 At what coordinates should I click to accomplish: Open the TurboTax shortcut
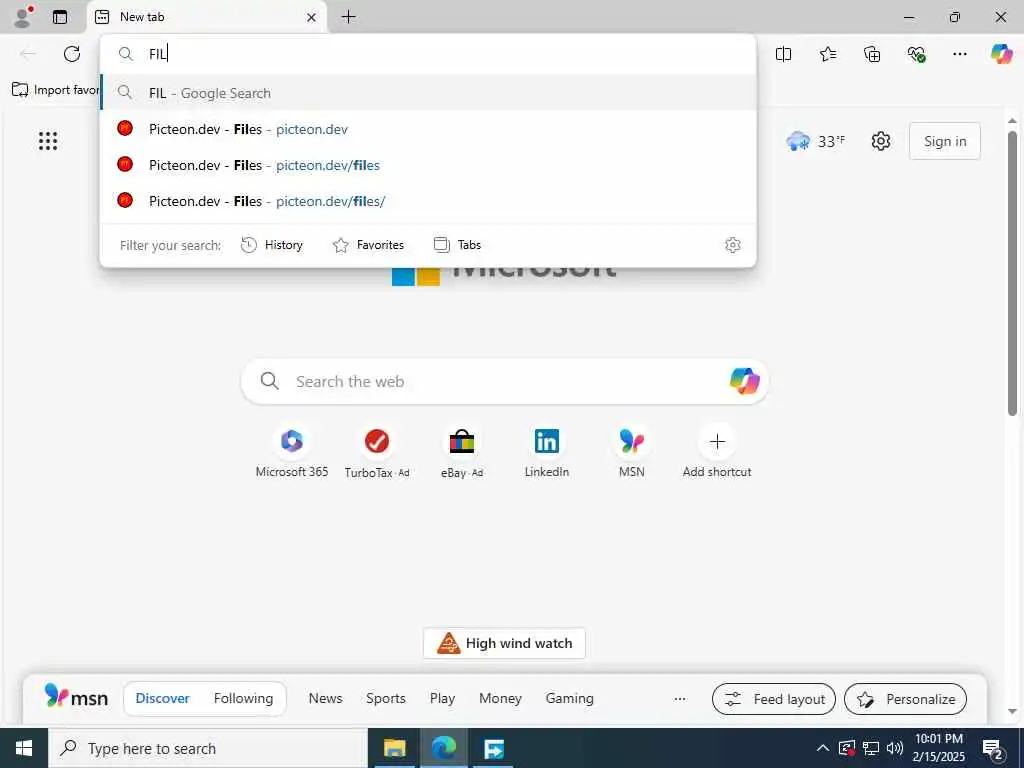(x=377, y=452)
